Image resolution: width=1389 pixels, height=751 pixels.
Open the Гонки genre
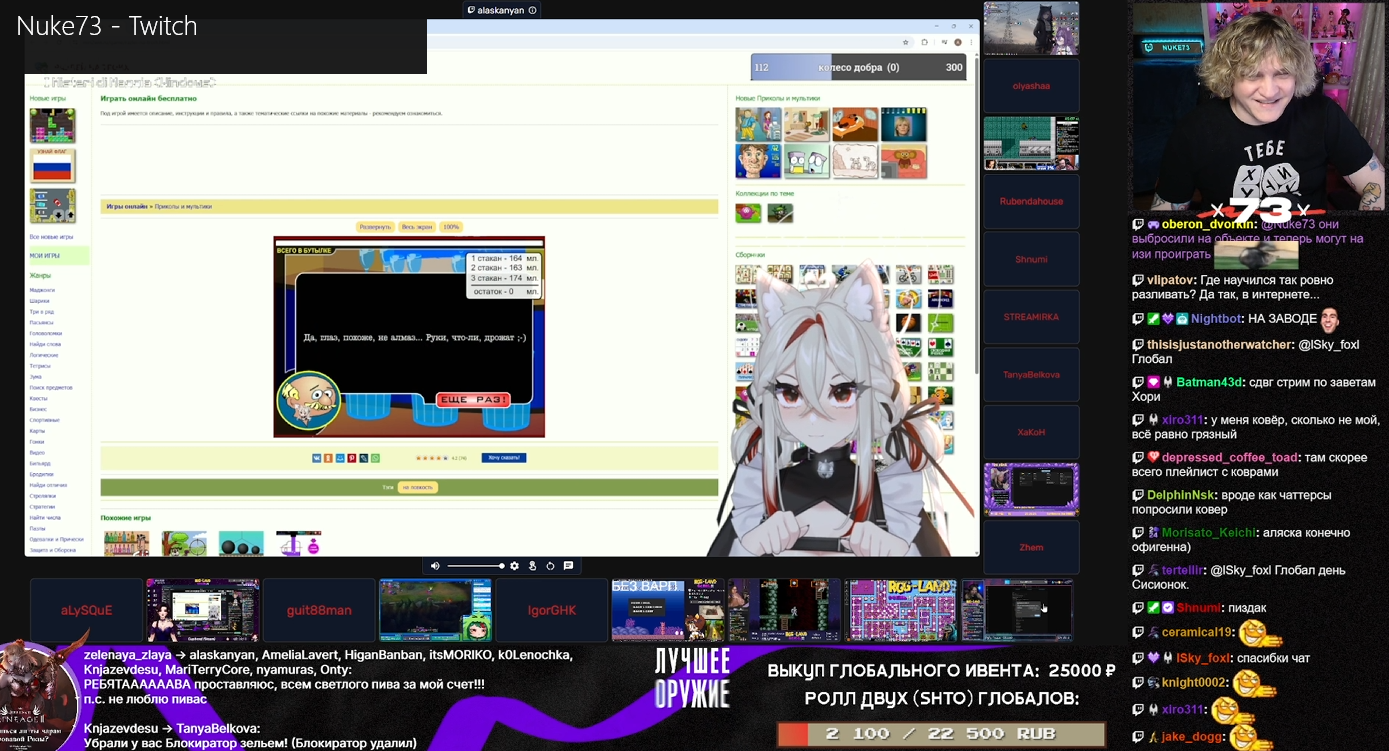[x=38, y=441]
